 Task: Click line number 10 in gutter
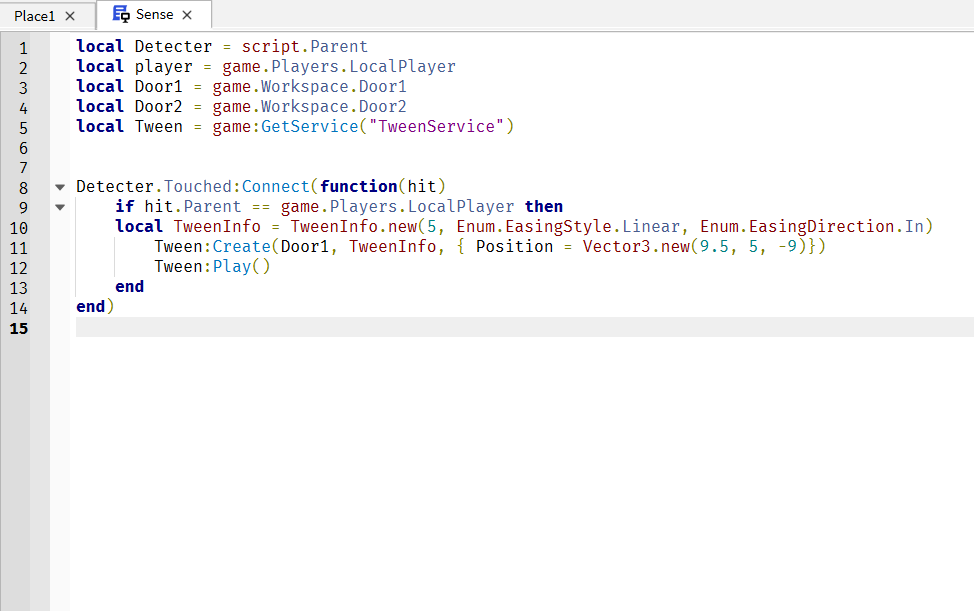pyautogui.click(x=19, y=229)
